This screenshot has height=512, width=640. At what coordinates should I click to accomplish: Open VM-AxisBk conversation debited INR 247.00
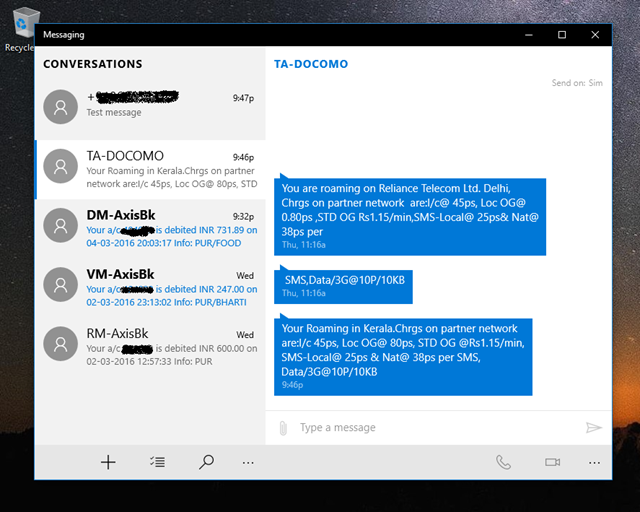[x=150, y=288]
